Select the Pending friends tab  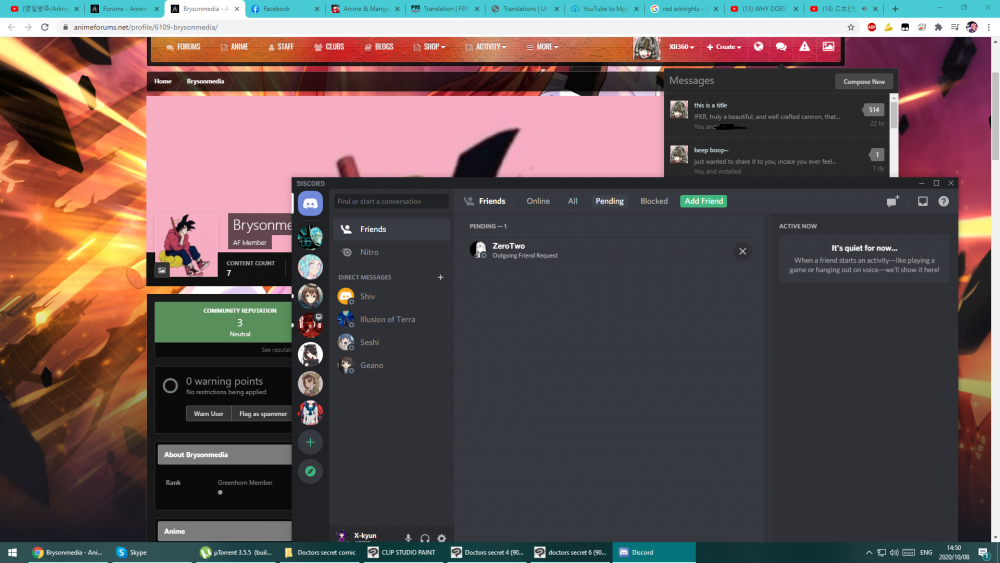(x=609, y=201)
